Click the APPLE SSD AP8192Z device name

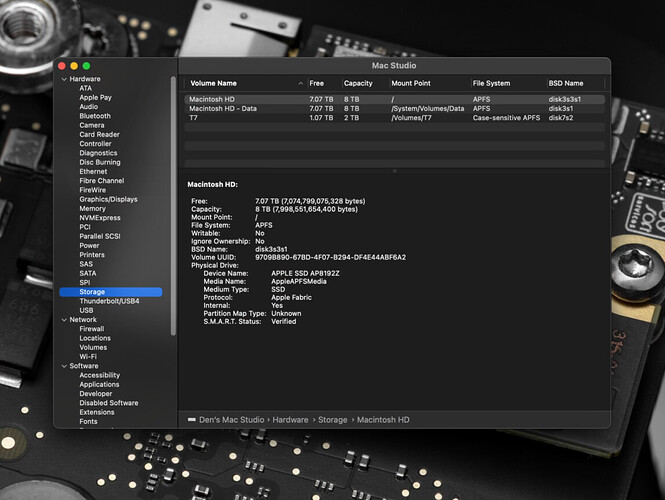[305, 274]
